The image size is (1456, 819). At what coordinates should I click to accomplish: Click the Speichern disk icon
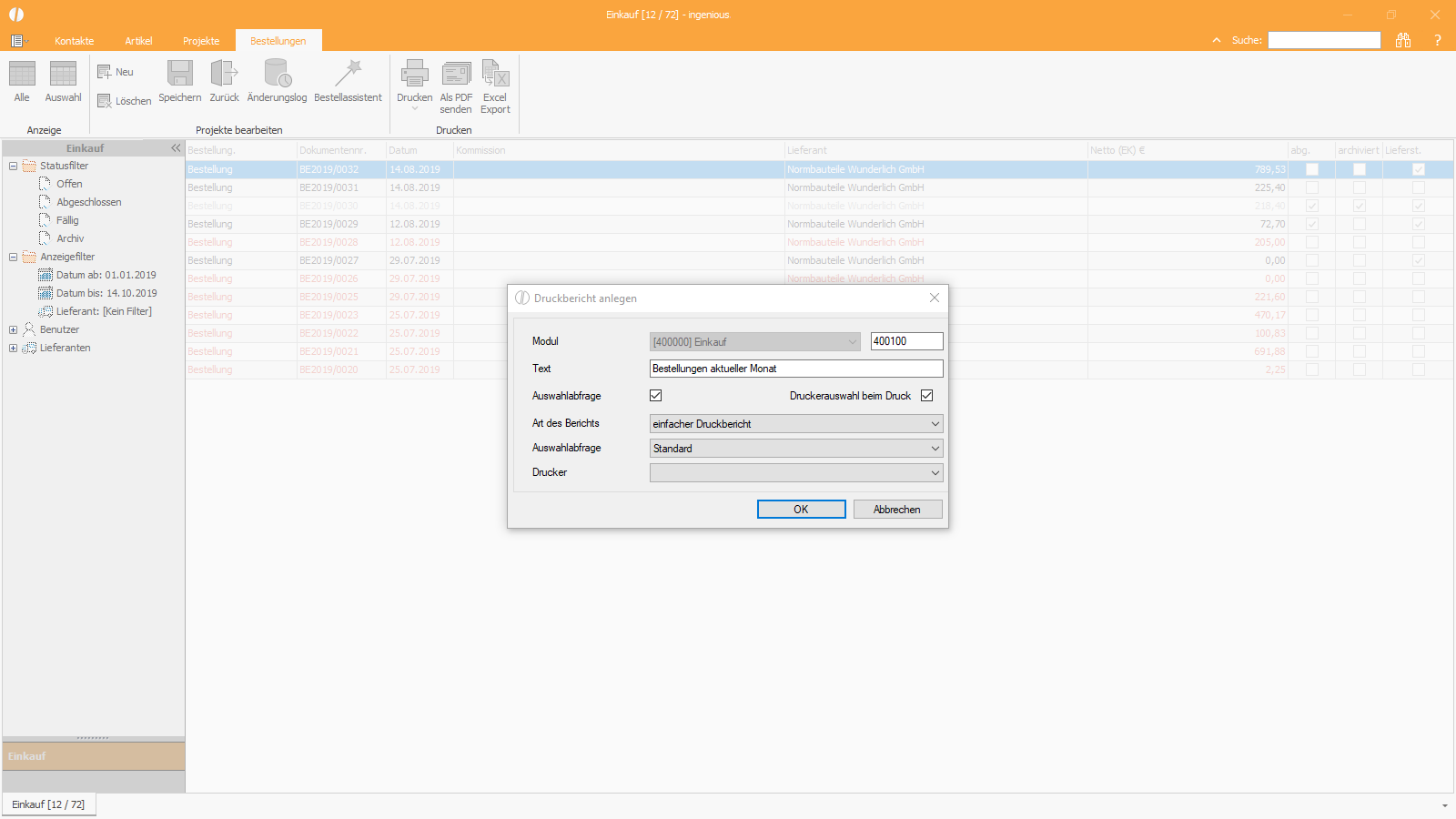(x=180, y=74)
